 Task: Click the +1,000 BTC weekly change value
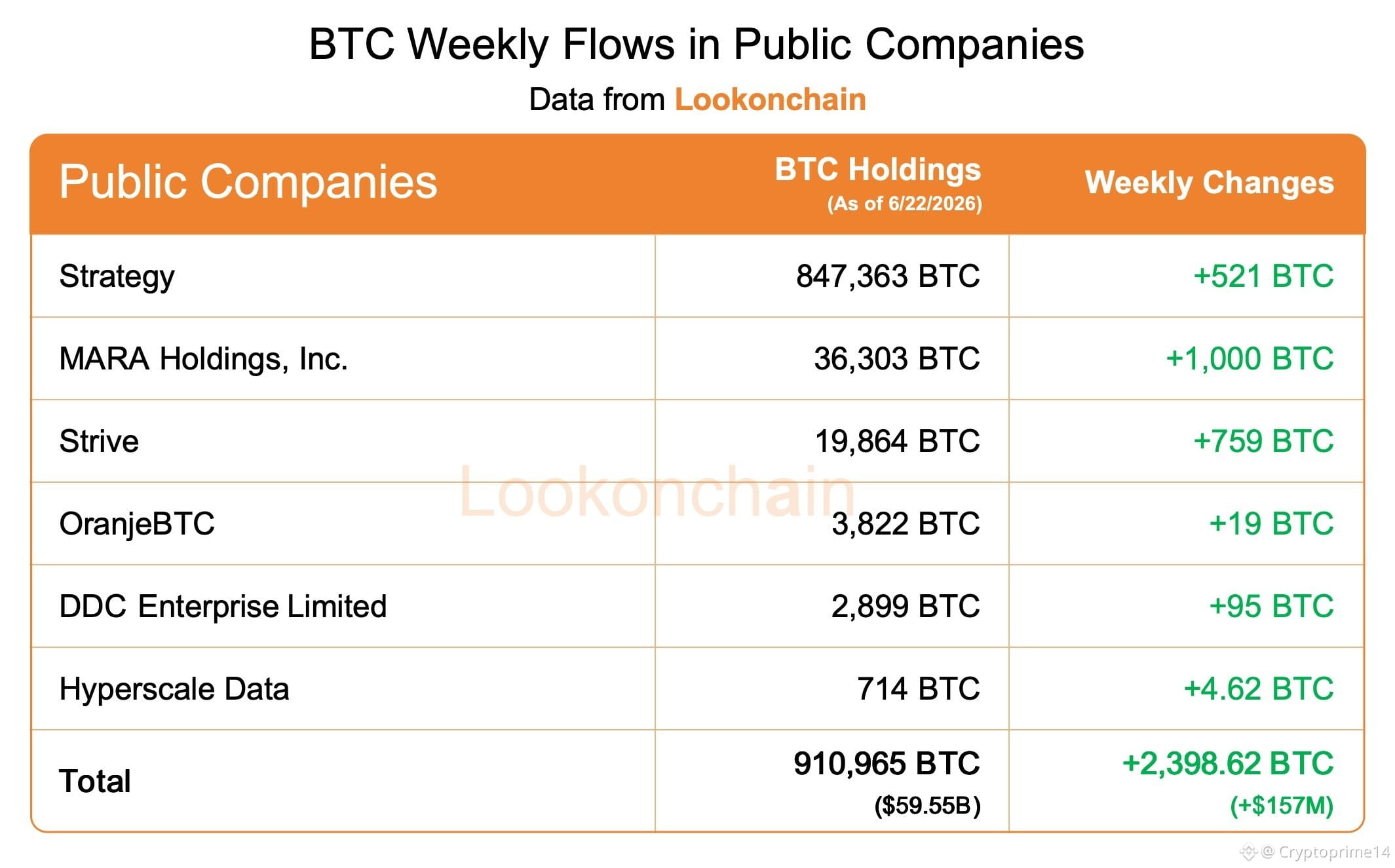pyautogui.click(x=1250, y=359)
